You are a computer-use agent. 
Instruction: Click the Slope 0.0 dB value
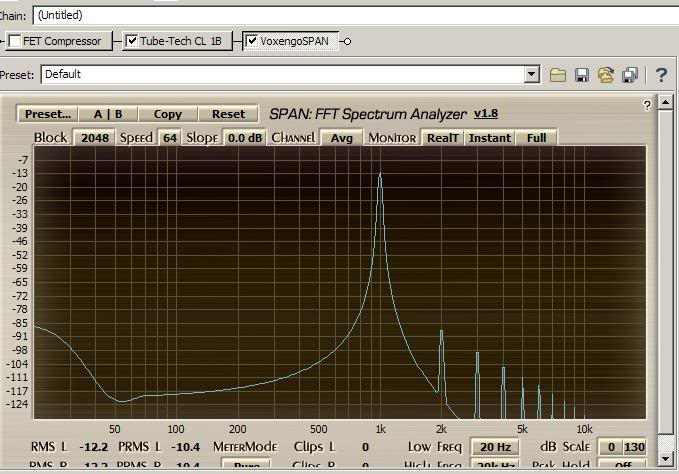pyautogui.click(x=244, y=138)
